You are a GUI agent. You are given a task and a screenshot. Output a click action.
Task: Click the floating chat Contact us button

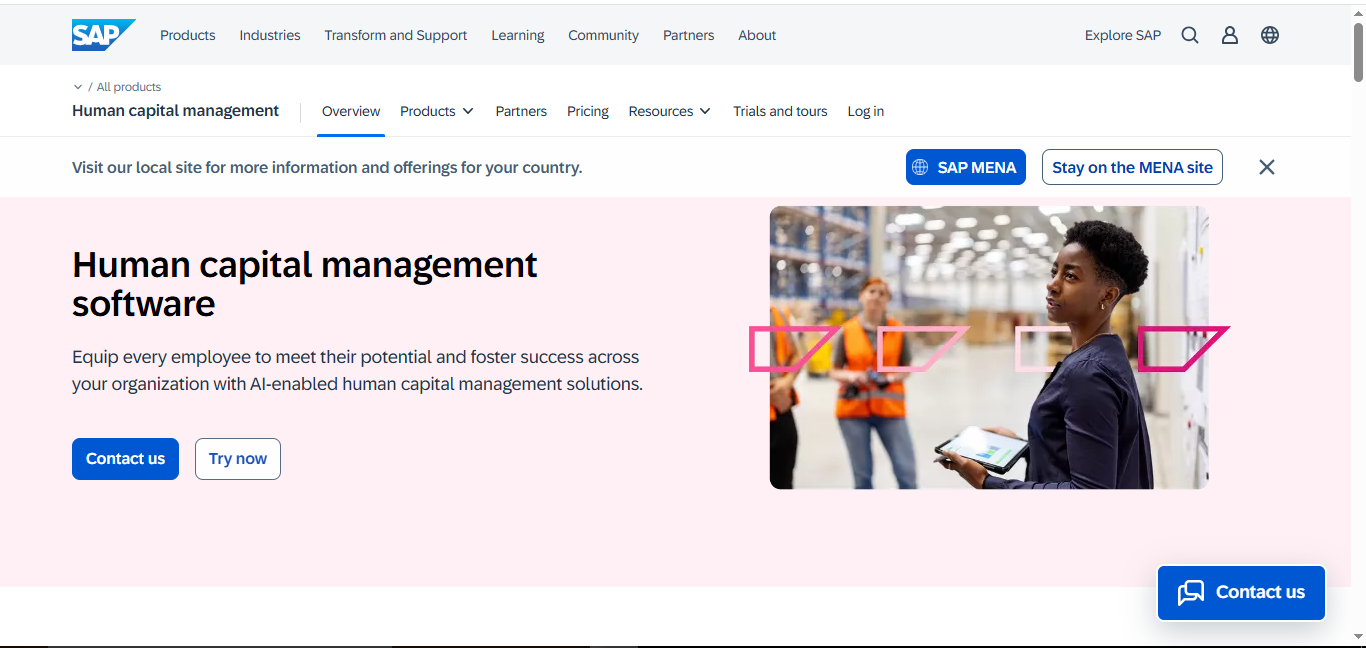[x=1241, y=593]
